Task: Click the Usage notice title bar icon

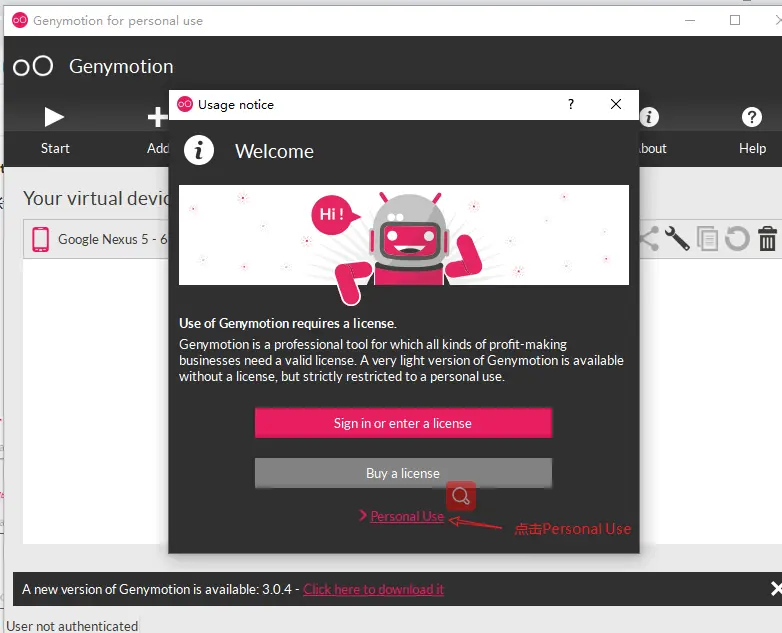Action: (185, 104)
